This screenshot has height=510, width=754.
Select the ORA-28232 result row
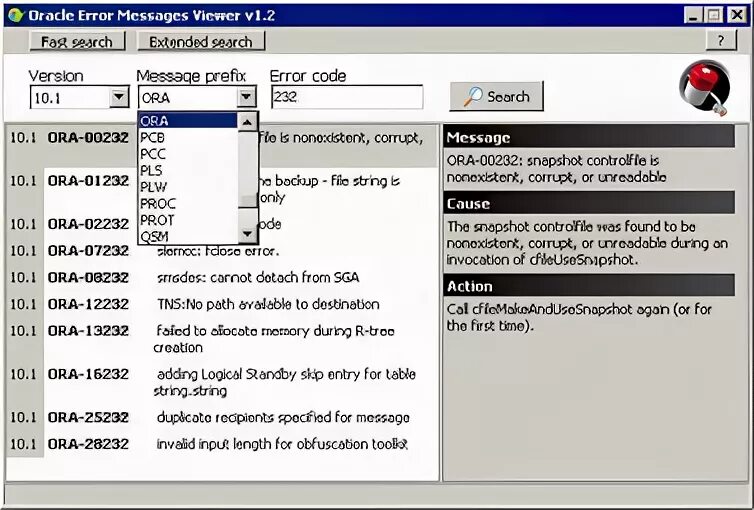point(222,444)
